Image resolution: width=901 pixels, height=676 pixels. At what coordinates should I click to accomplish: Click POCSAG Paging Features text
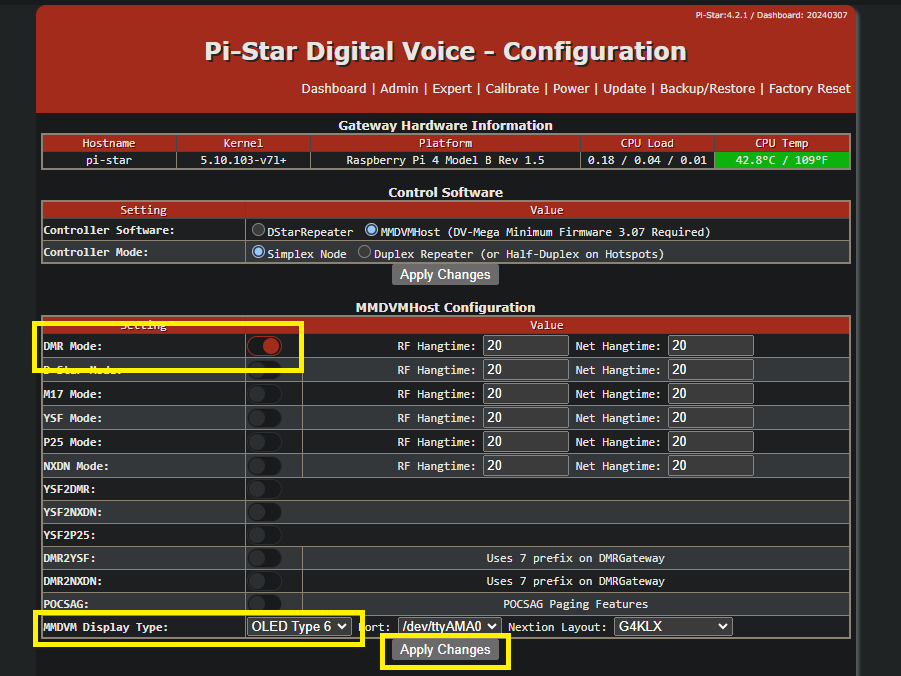[575, 604]
